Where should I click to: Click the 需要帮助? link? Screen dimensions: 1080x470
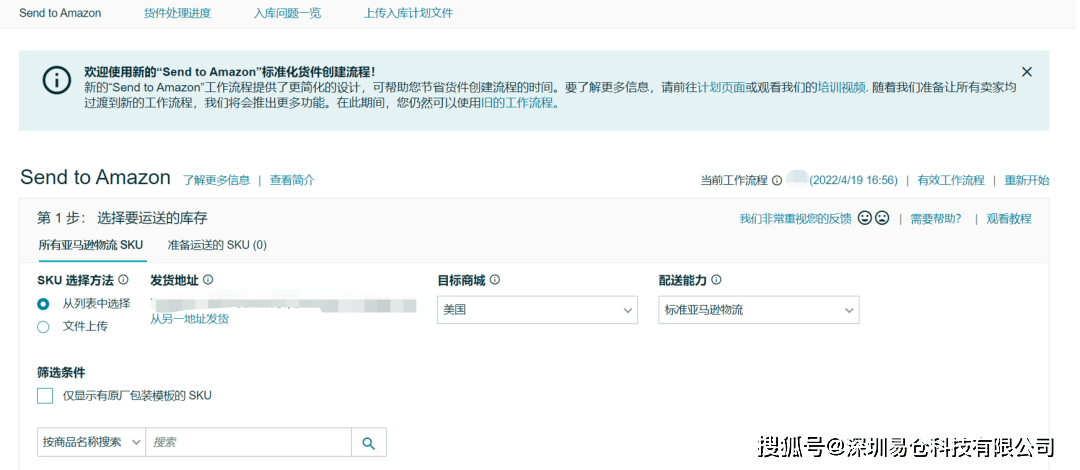coord(936,218)
